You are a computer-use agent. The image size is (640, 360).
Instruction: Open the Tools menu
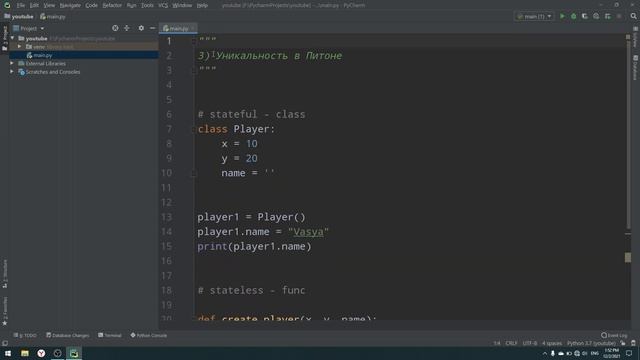pyautogui.click(x=147, y=5)
